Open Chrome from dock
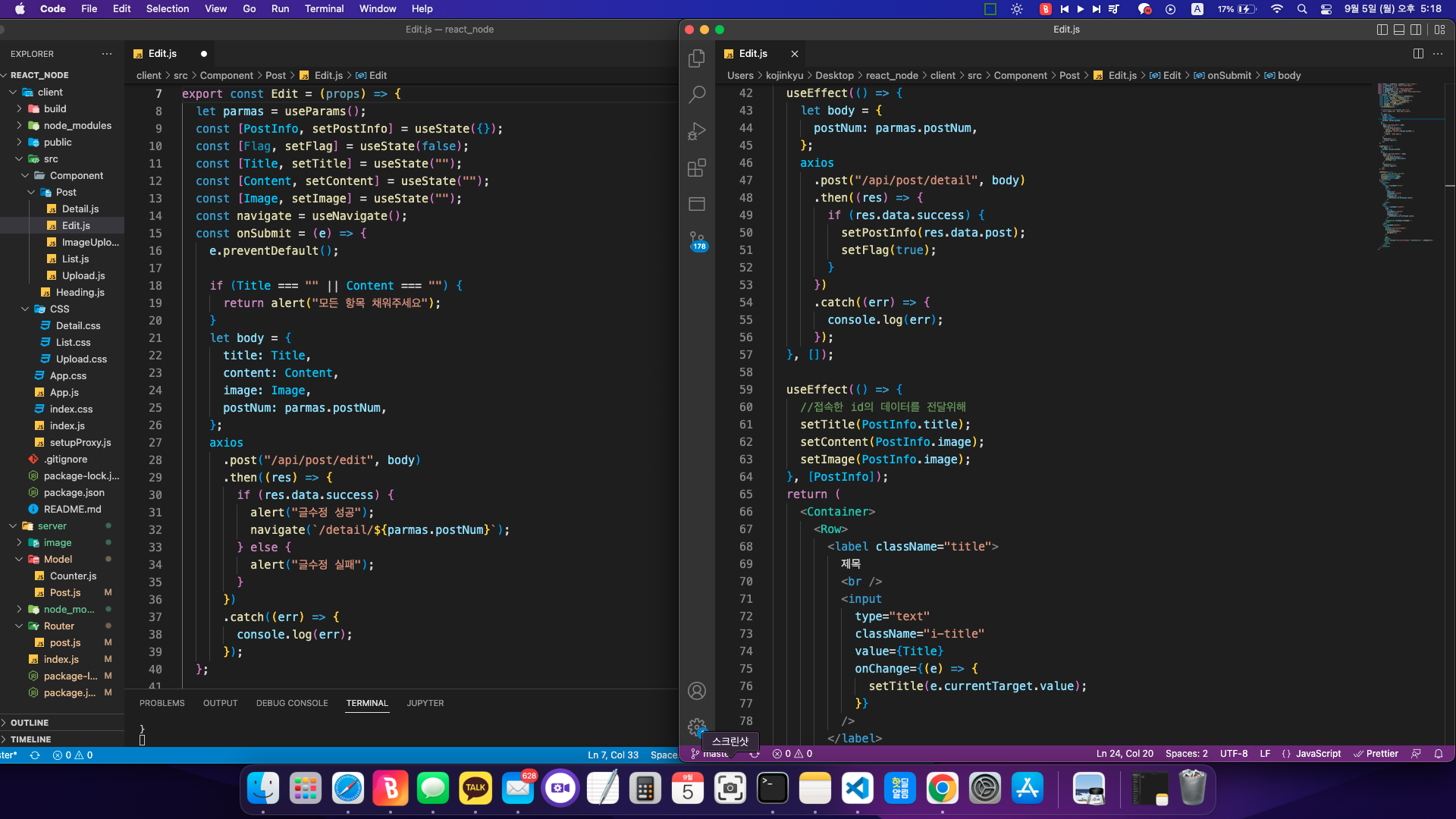 coord(942,789)
